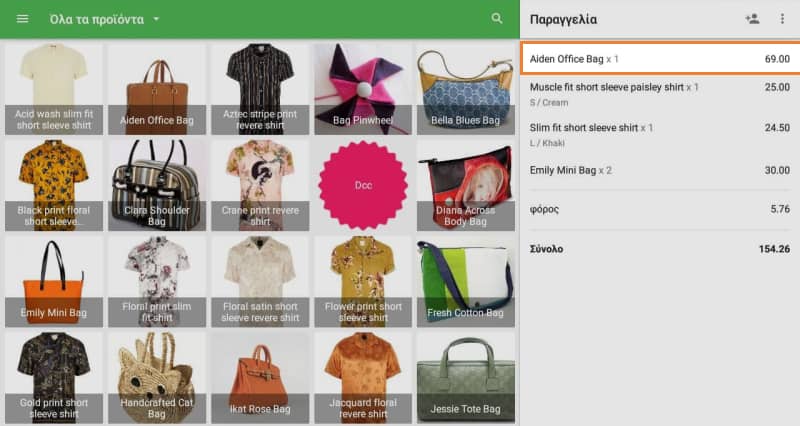Viewport: 800px width, 426px height.
Task: Add Aiden Office Bag product tile
Action: tap(157, 88)
